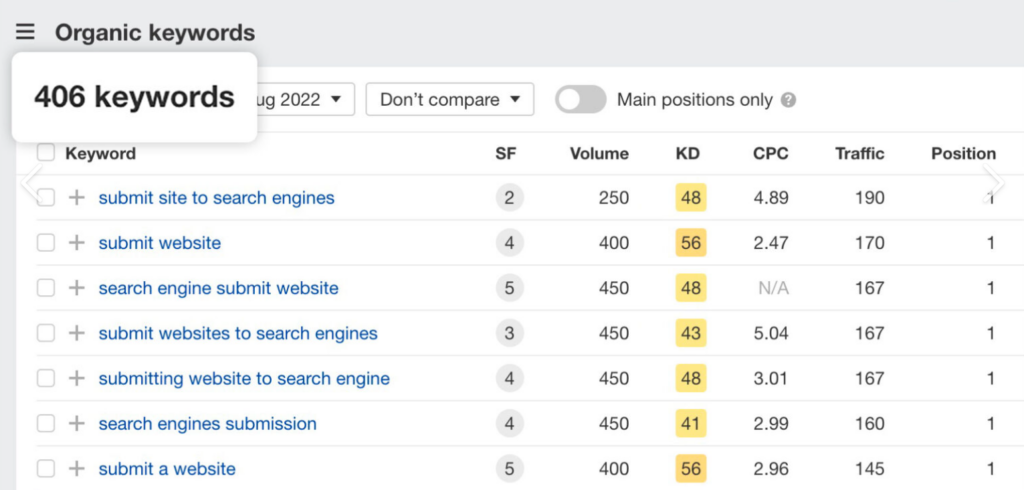This screenshot has height=490, width=1024.
Task: Sort by the Keyword column header
Action: (x=101, y=154)
